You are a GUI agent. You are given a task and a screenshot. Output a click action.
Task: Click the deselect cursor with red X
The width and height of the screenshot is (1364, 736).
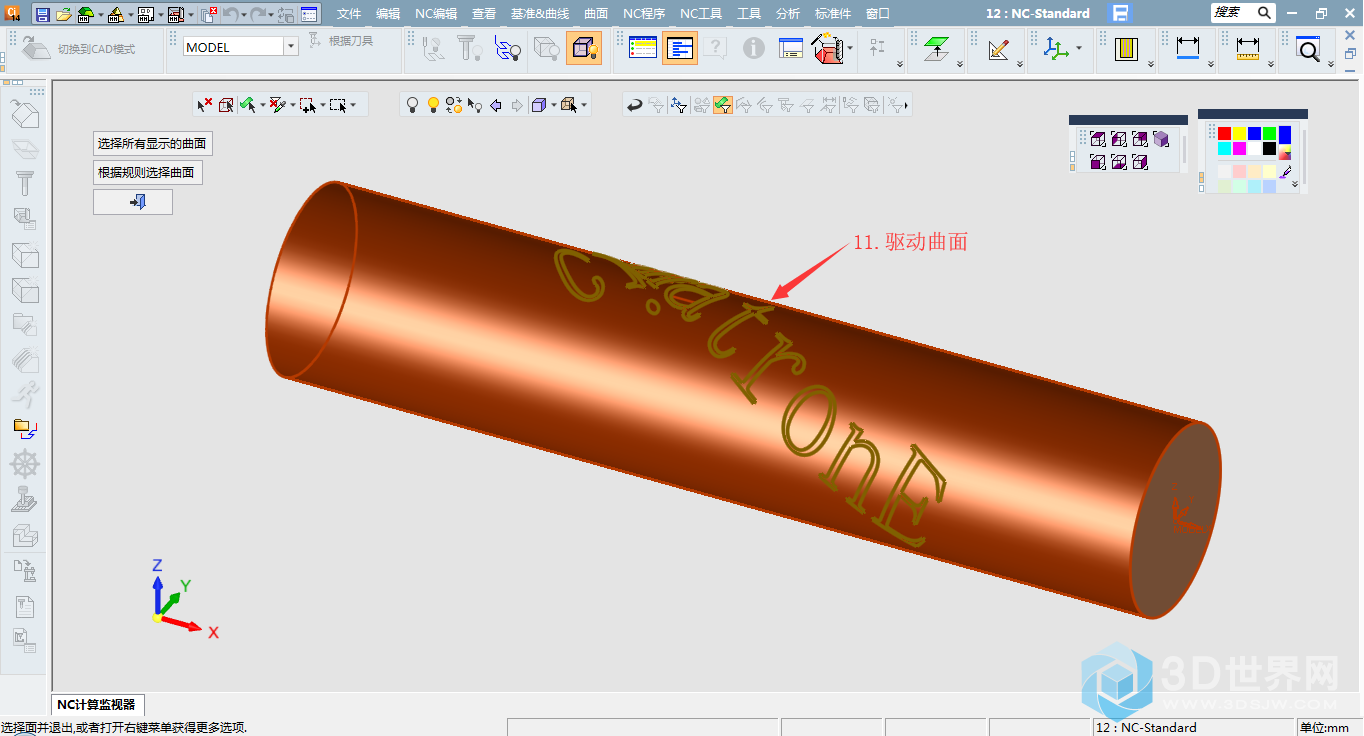(x=205, y=104)
